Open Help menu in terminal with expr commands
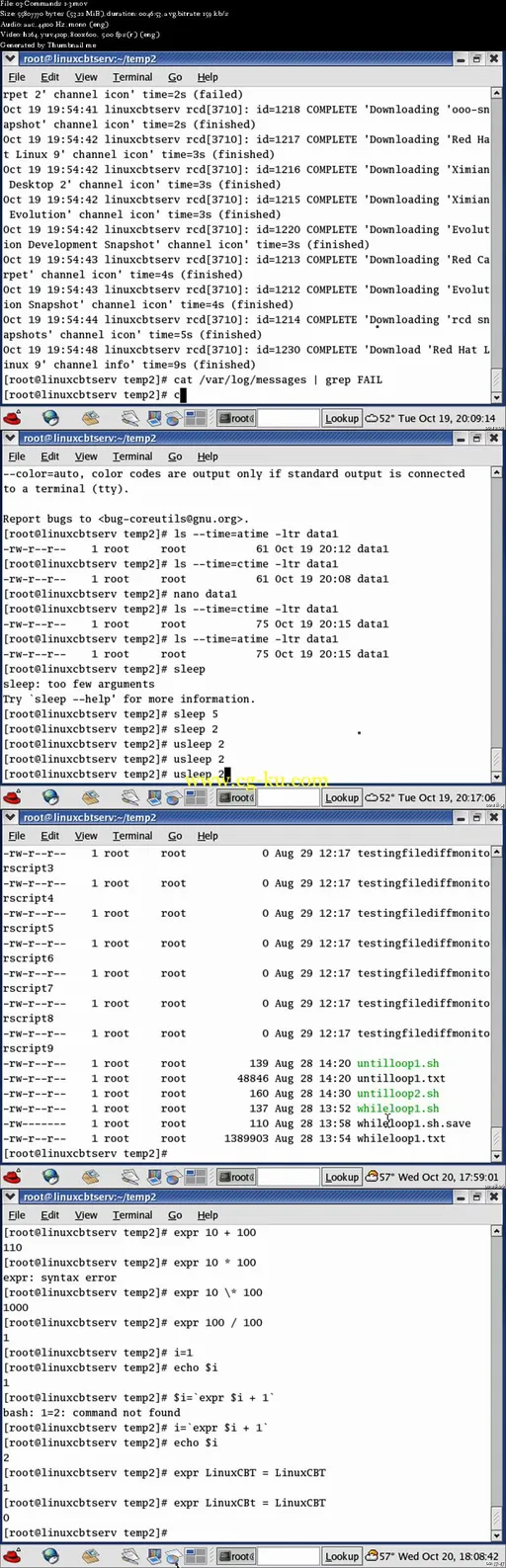 208,1215
